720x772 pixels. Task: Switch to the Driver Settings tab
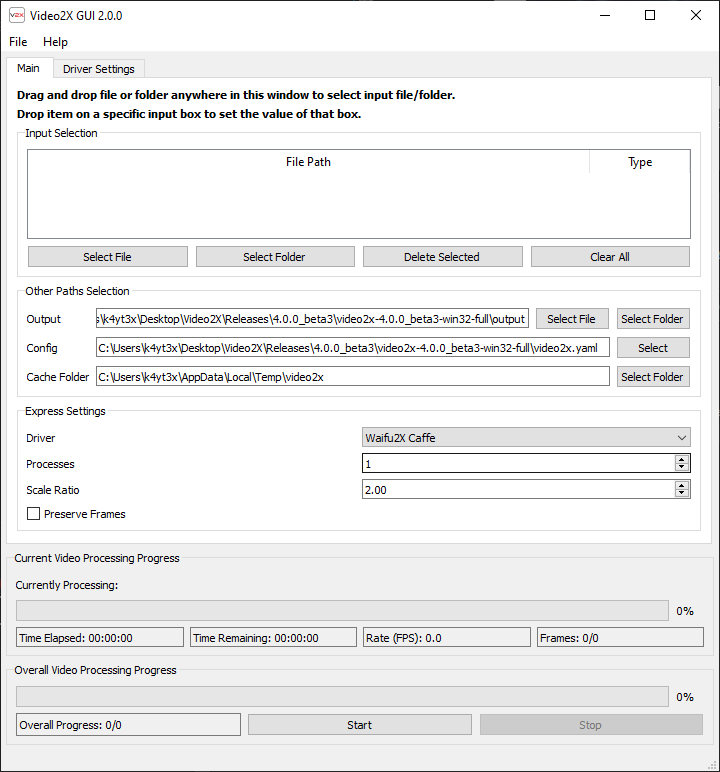98,69
